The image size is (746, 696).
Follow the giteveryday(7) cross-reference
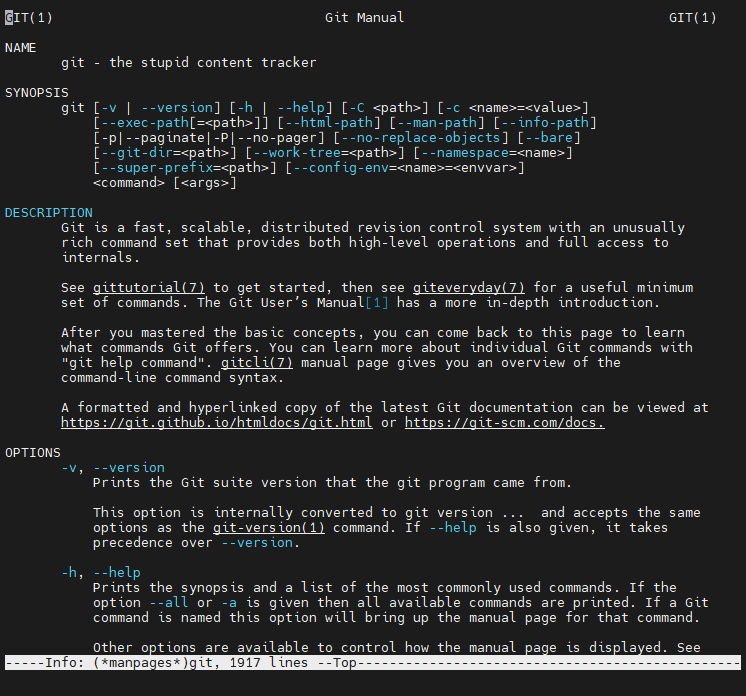click(x=469, y=288)
